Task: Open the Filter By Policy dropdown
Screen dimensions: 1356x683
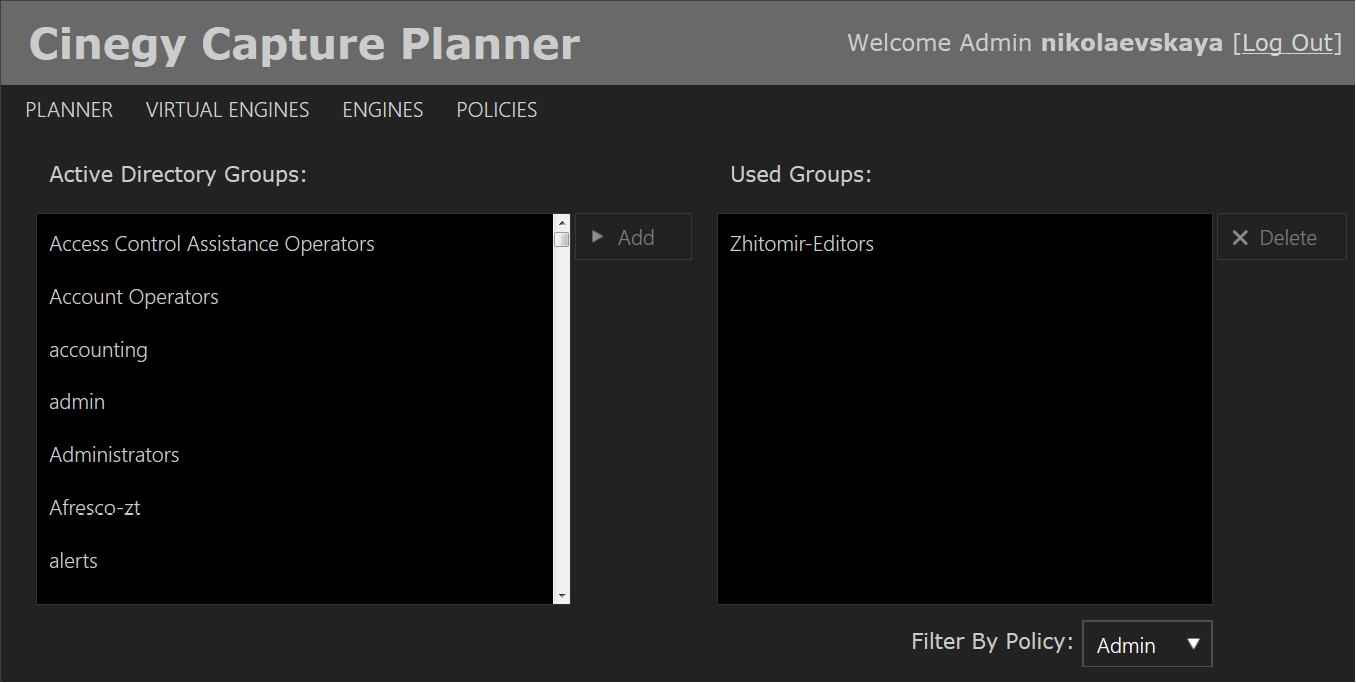Action: coord(1147,644)
